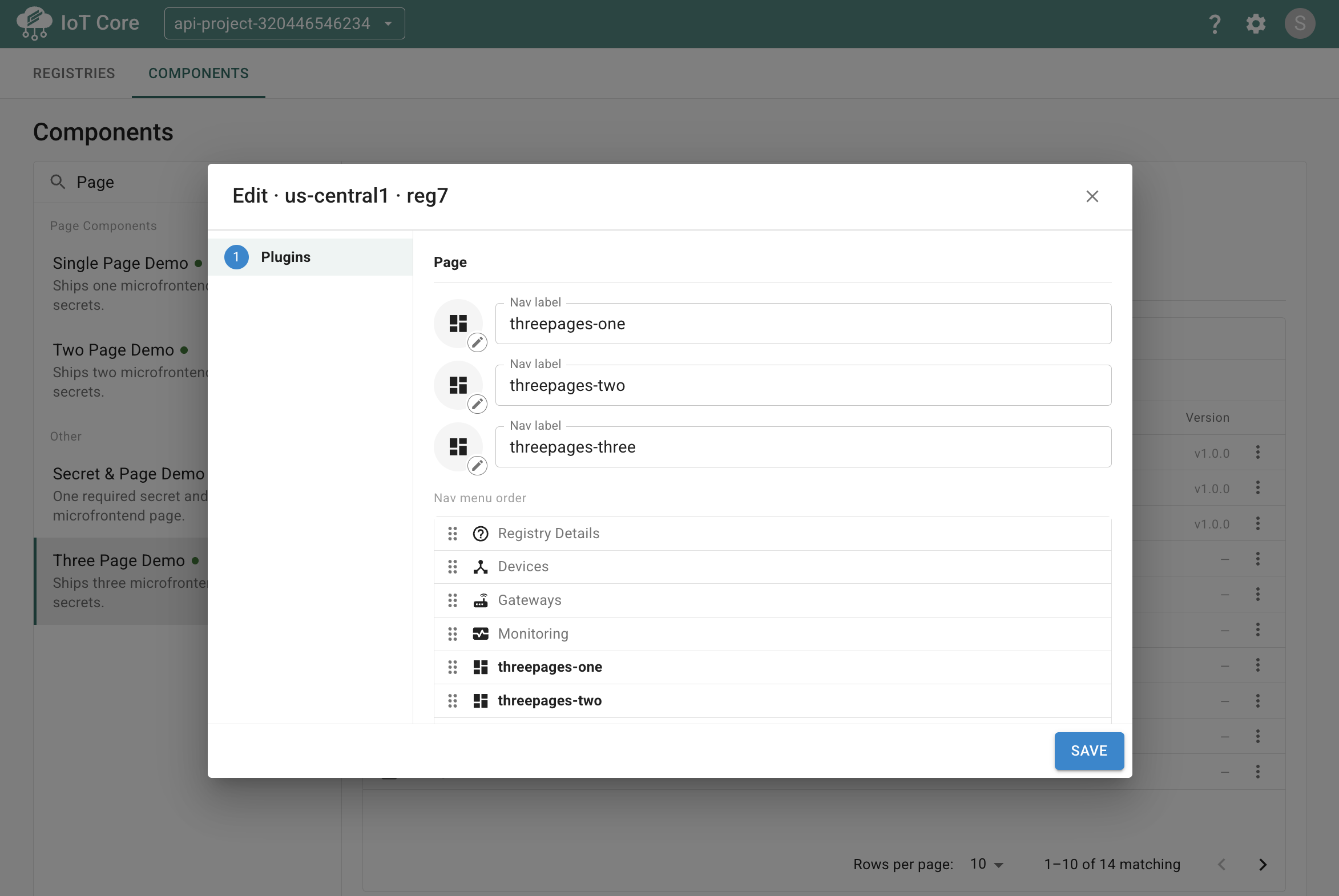Open the user avatar S
Image resolution: width=1339 pixels, height=896 pixels.
pos(1300,23)
